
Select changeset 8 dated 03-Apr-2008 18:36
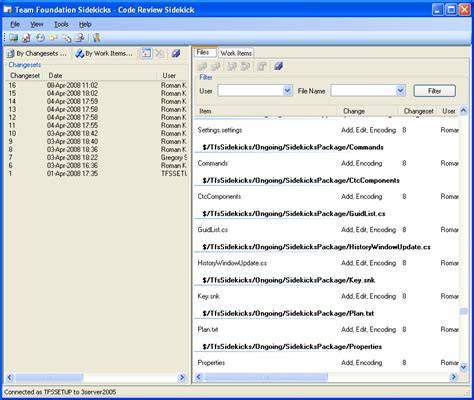point(97,149)
